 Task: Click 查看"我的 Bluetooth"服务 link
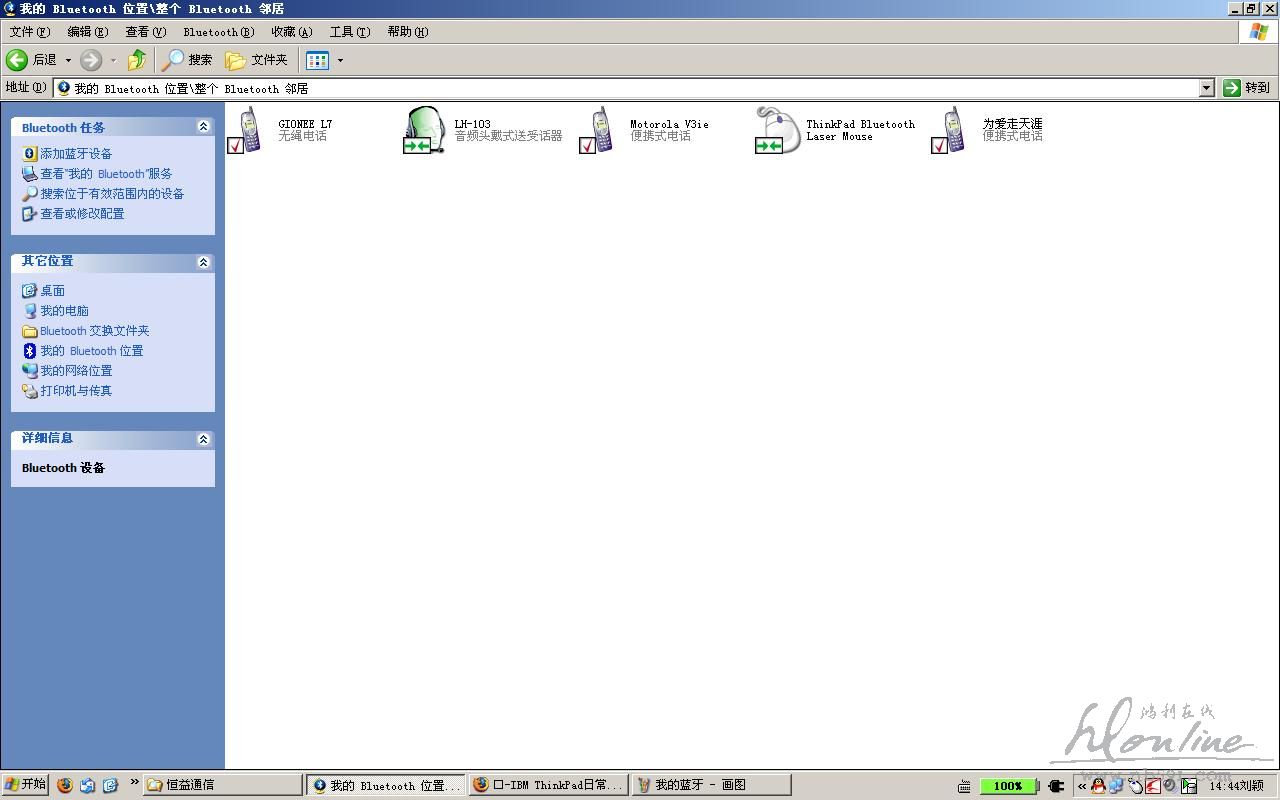[x=106, y=174]
